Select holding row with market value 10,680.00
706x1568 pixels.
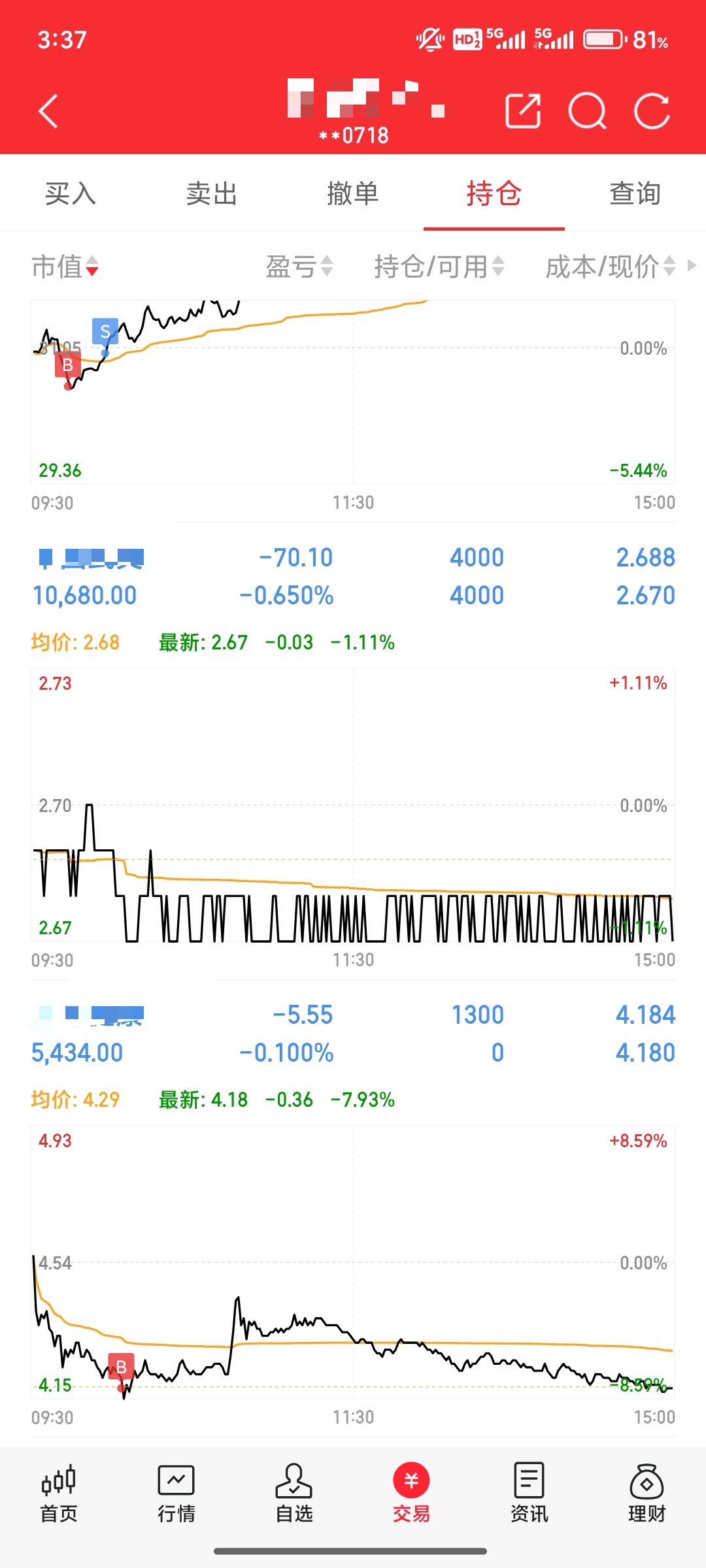[x=353, y=576]
